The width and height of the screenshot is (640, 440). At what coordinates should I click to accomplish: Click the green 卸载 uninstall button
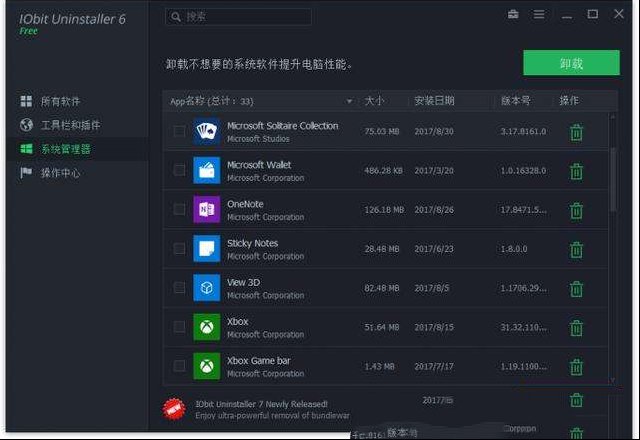click(571, 63)
